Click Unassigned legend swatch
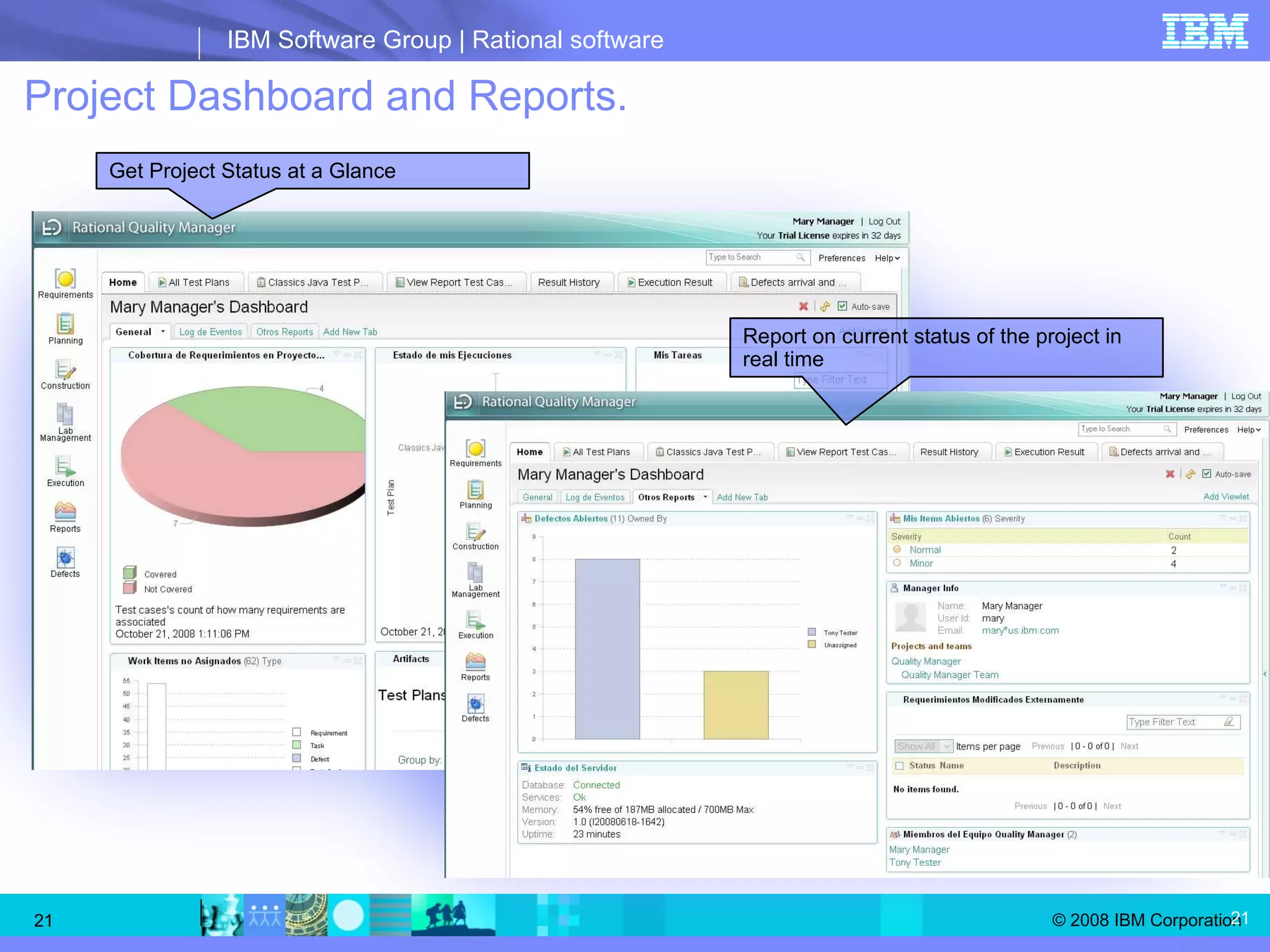Viewport: 1270px width, 952px height. tap(812, 645)
